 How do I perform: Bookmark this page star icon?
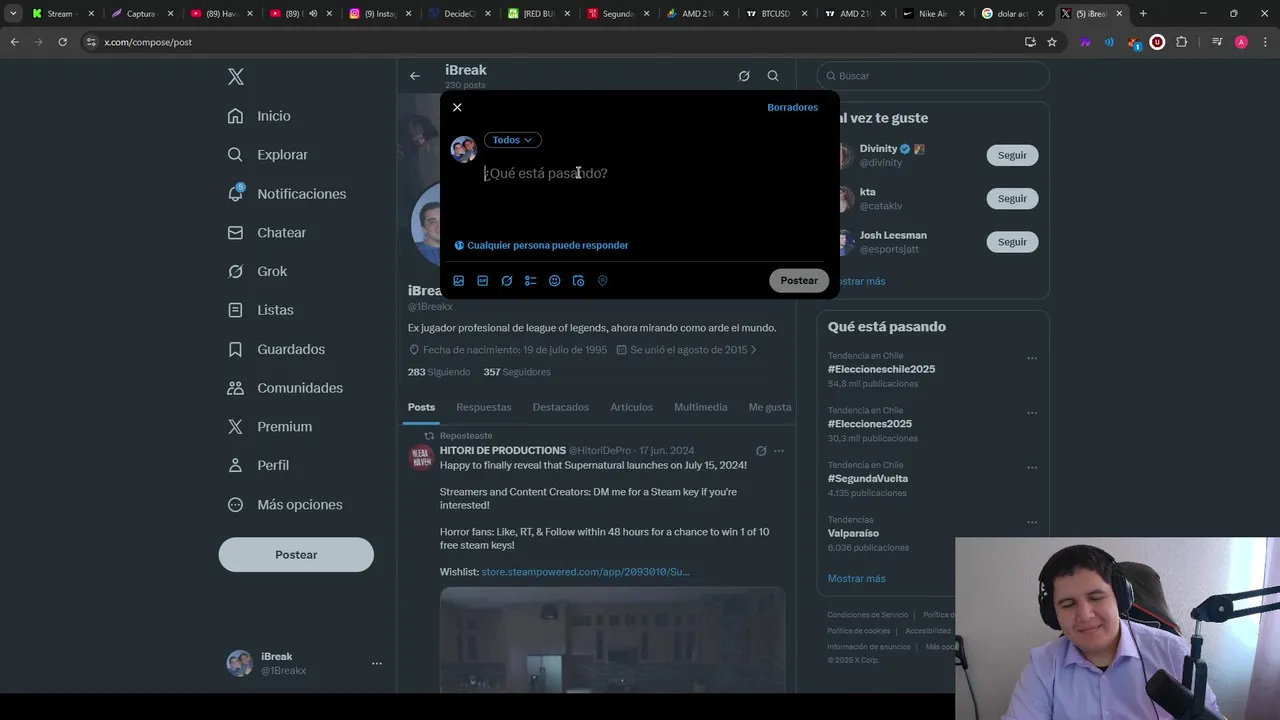(1052, 42)
